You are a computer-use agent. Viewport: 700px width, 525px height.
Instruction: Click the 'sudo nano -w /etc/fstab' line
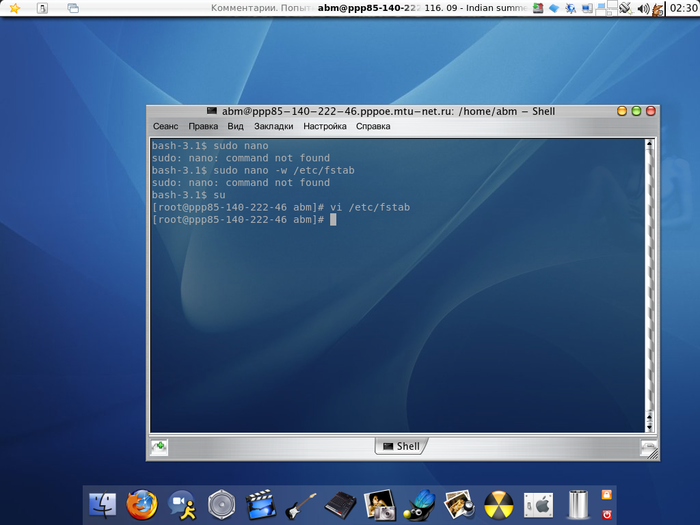tap(253, 170)
